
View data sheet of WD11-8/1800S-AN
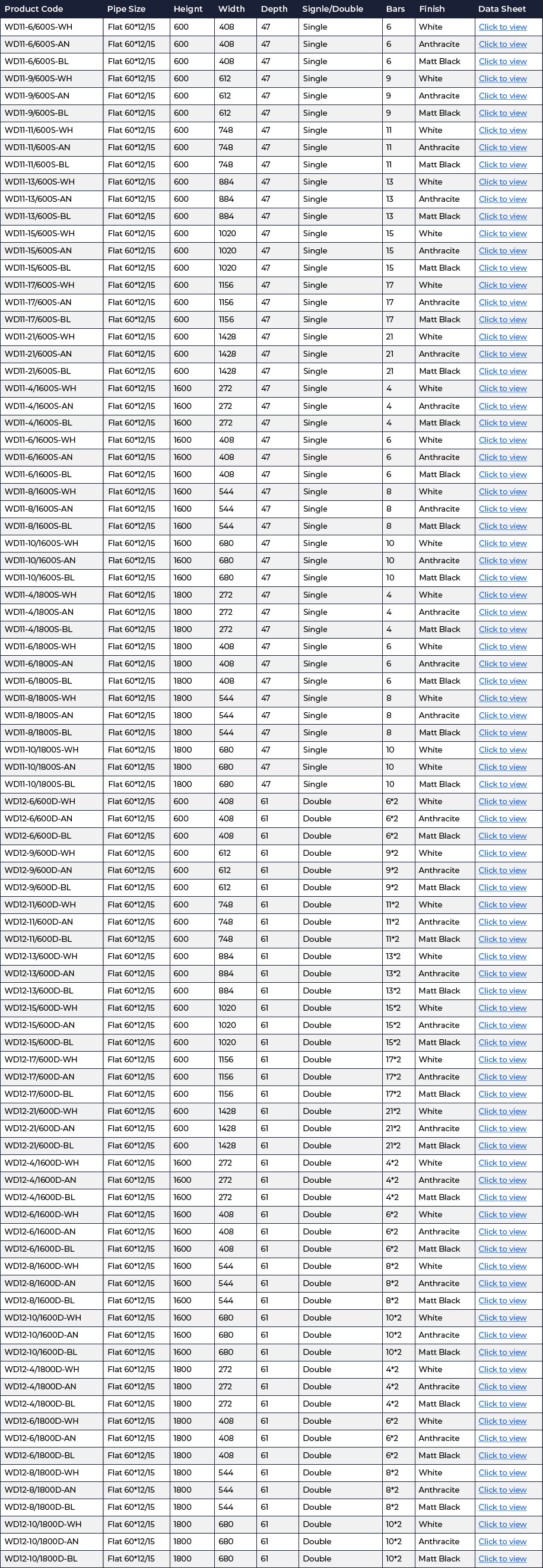[502, 715]
